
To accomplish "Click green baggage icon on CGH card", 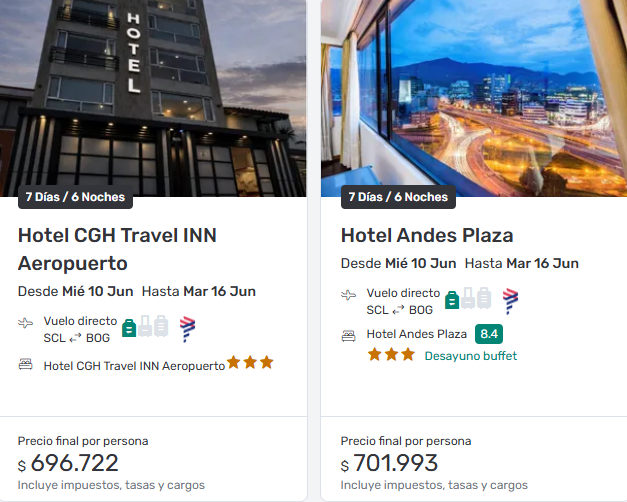I will pos(129,326).
